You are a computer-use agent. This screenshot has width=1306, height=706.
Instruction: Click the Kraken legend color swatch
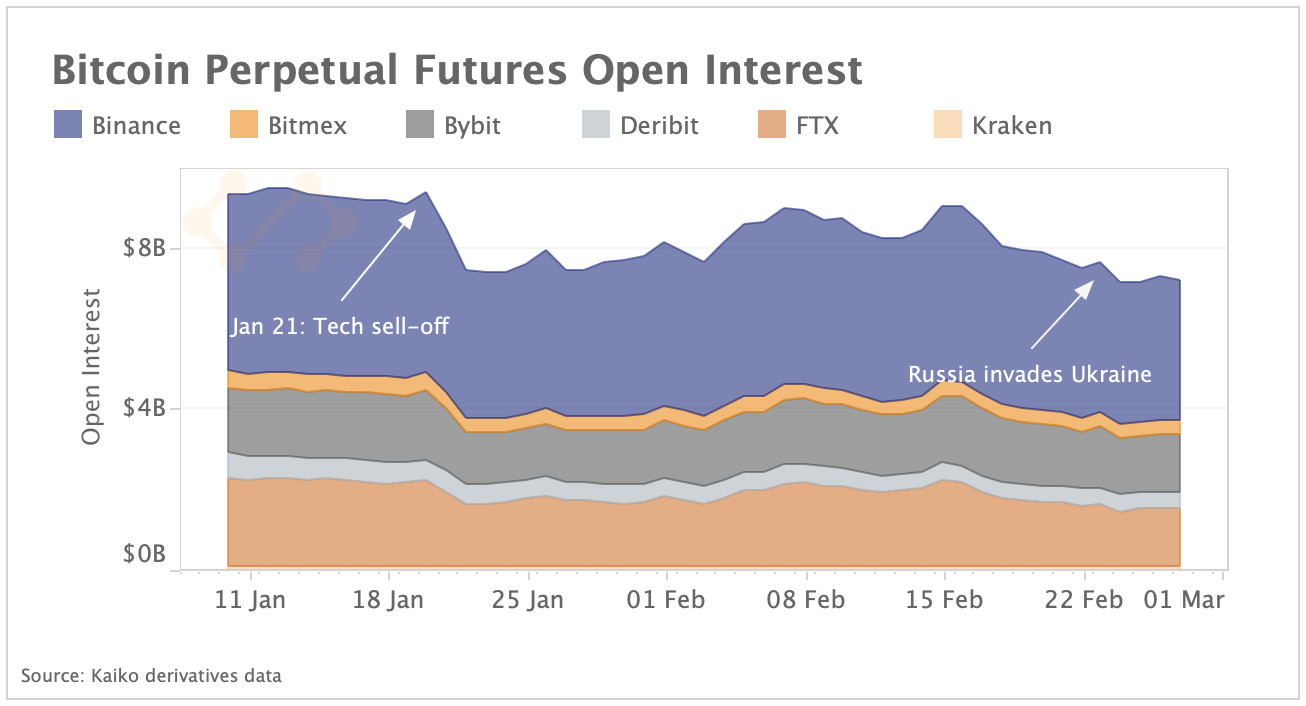947,125
